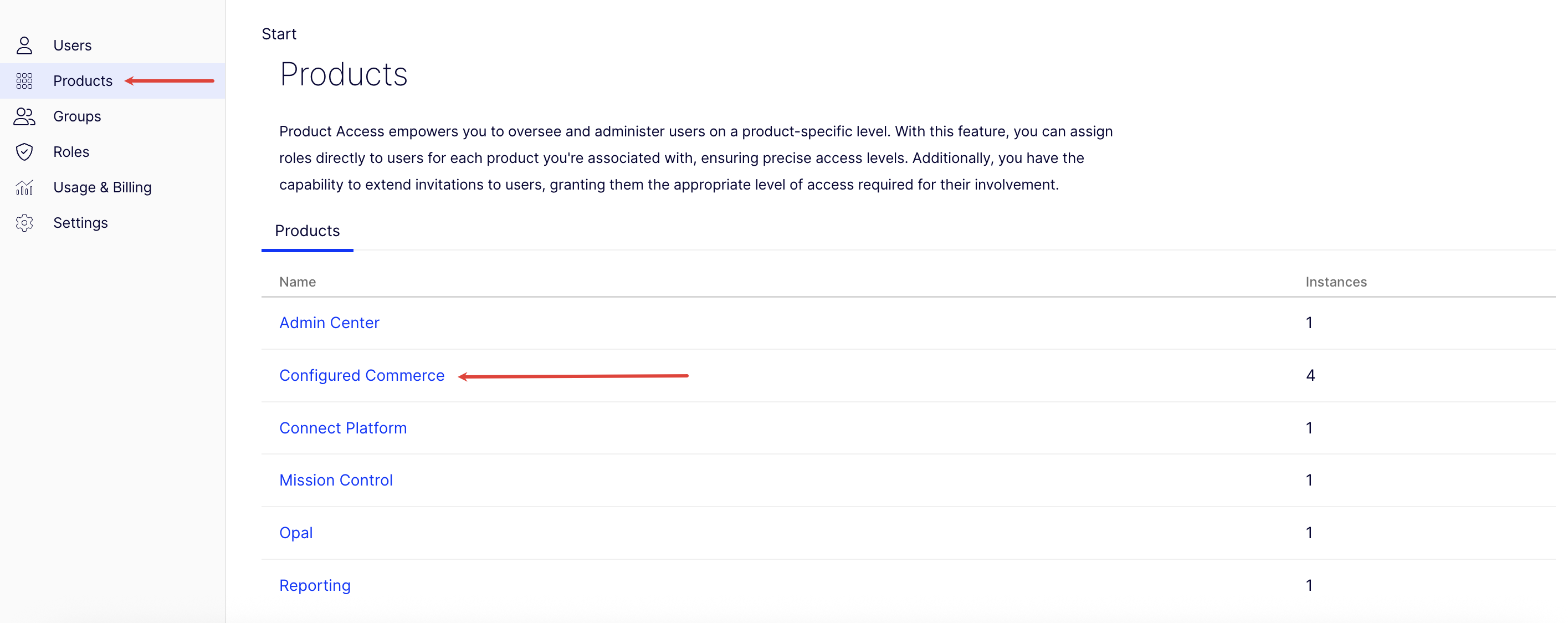Open Usage & Billing via its chart icon
Screen dimensions: 1568x623
24,187
